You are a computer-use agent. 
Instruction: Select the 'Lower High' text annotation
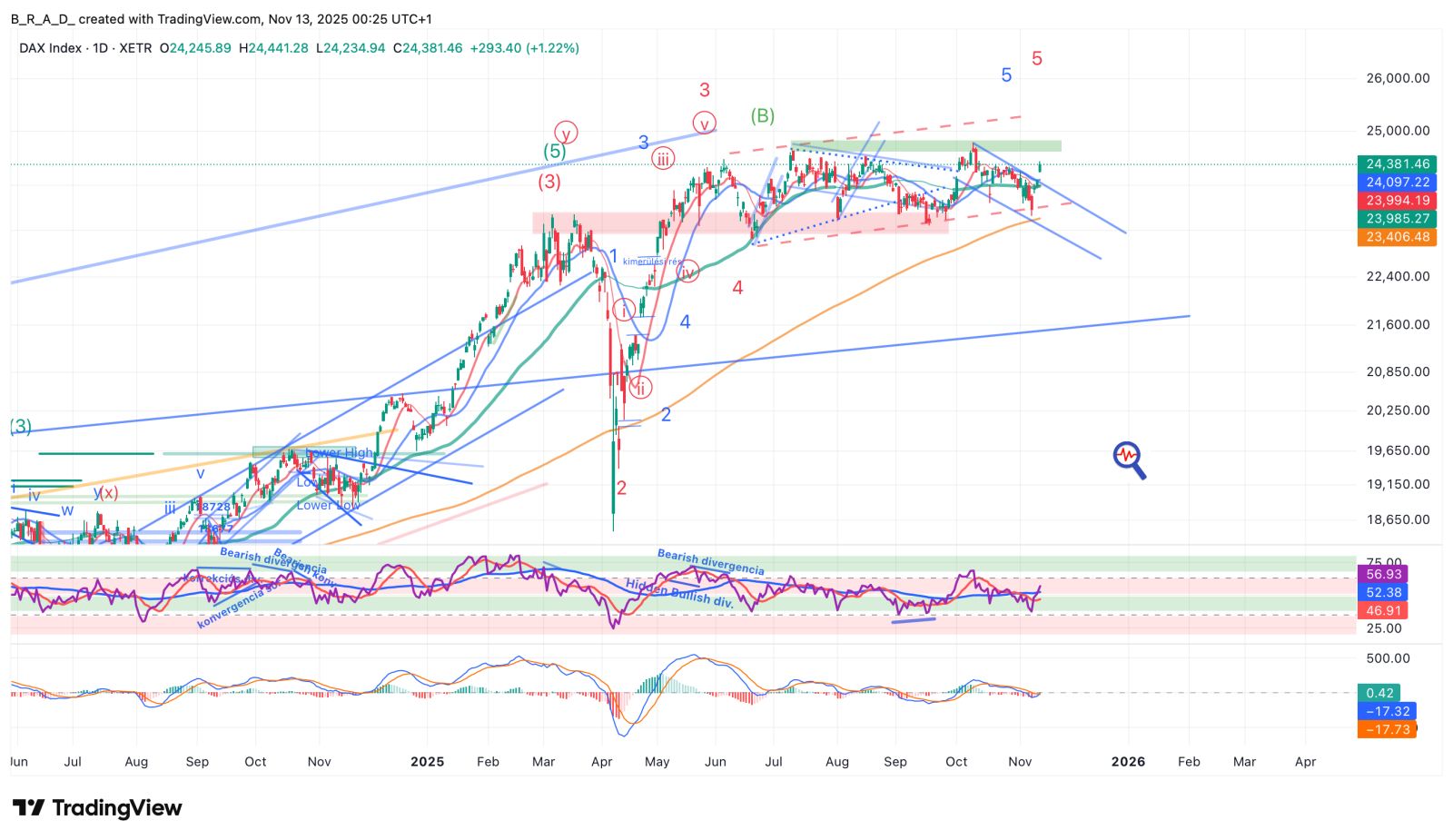[x=340, y=452]
